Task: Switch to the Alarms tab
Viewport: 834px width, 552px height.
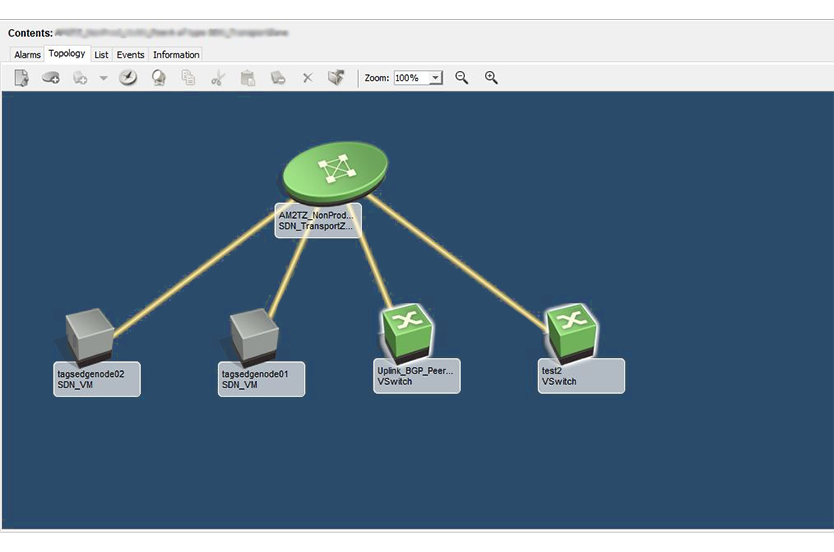Action: point(27,55)
